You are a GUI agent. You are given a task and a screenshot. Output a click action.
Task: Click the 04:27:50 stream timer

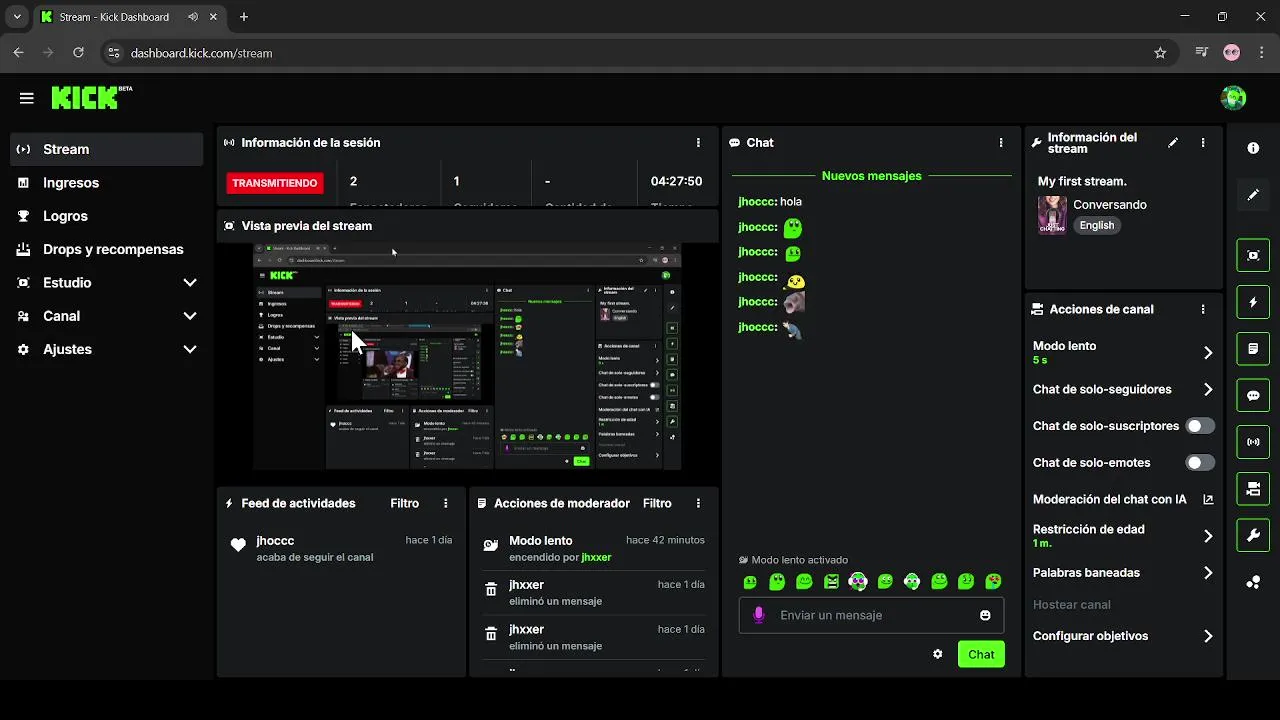click(x=676, y=182)
